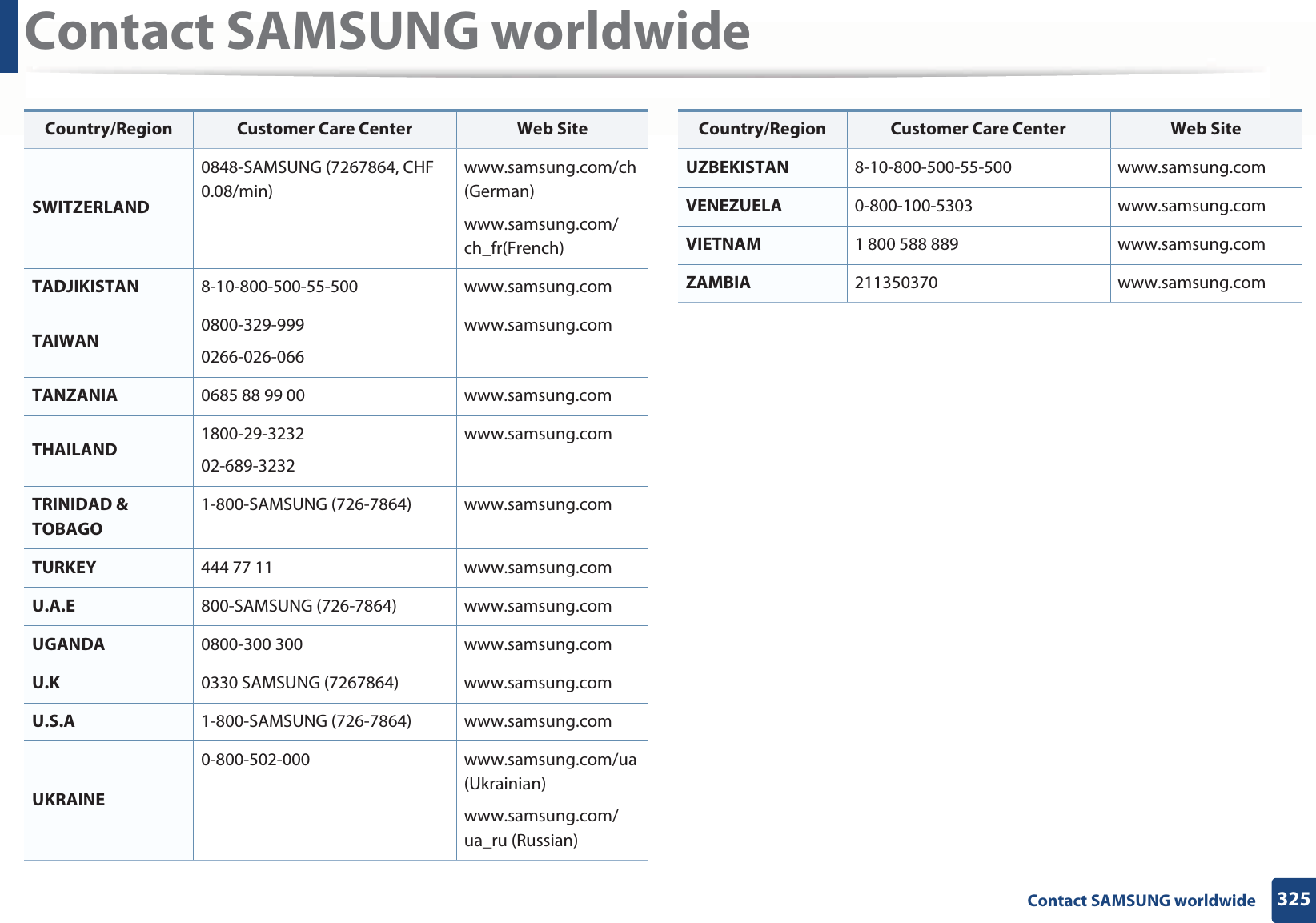This screenshot has width=1316, height=923.
Task: Click the U.K country name
Action: tap(46, 683)
